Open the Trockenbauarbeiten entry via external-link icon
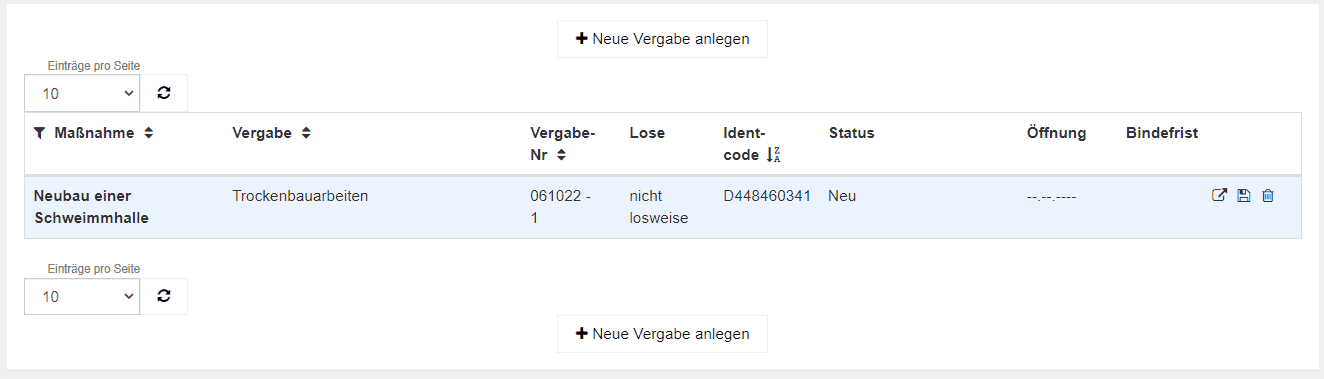This screenshot has height=379, width=1324. [x=1219, y=196]
